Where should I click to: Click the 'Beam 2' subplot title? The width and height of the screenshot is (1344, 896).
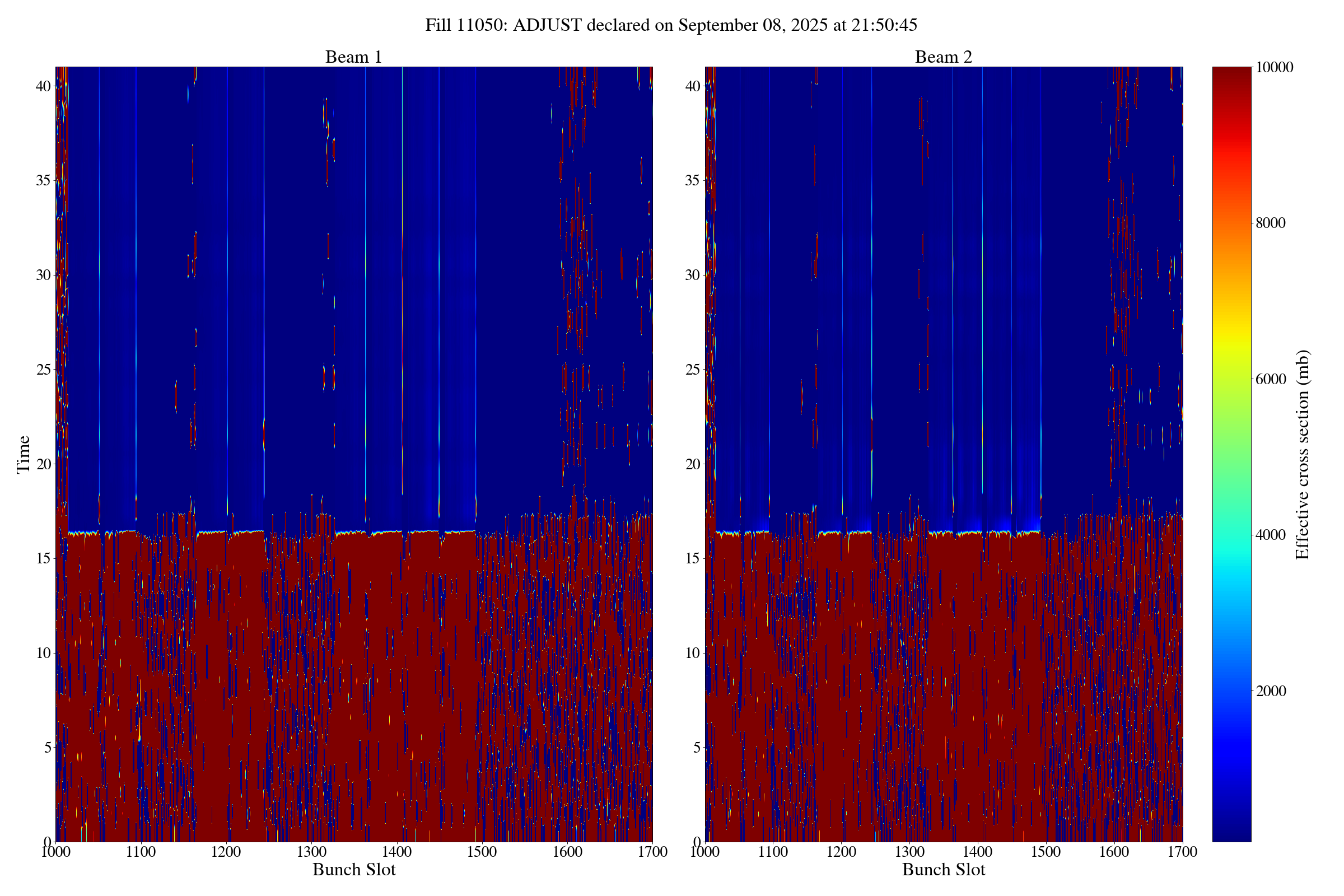[943, 57]
